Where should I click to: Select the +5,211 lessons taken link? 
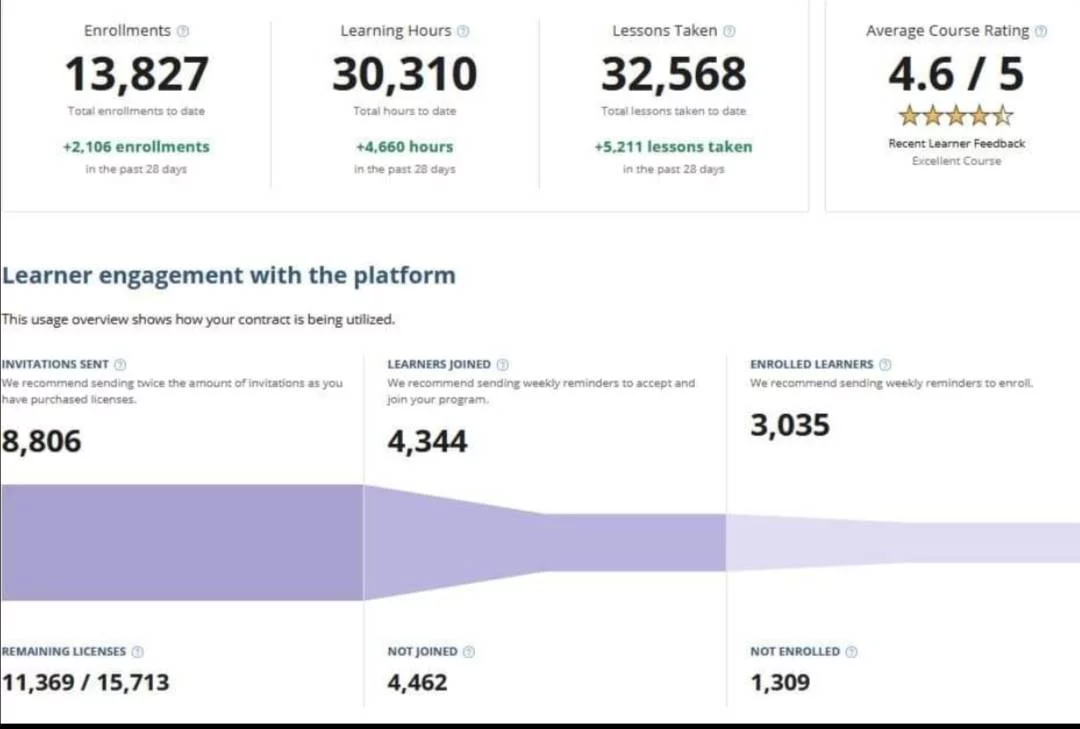673,147
